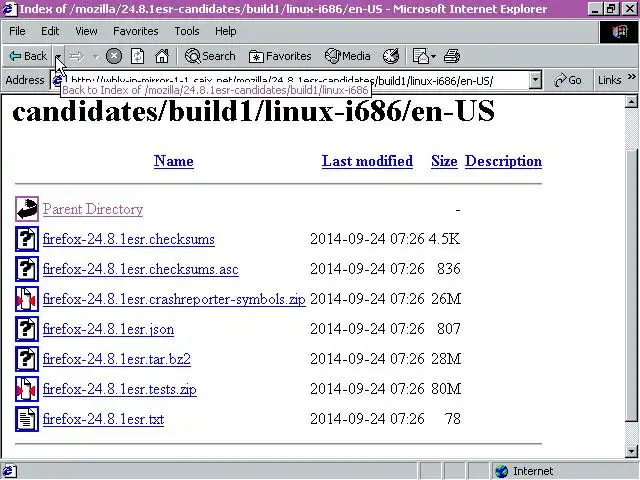Open the Forward history dropdown arrow

pos(96,56)
